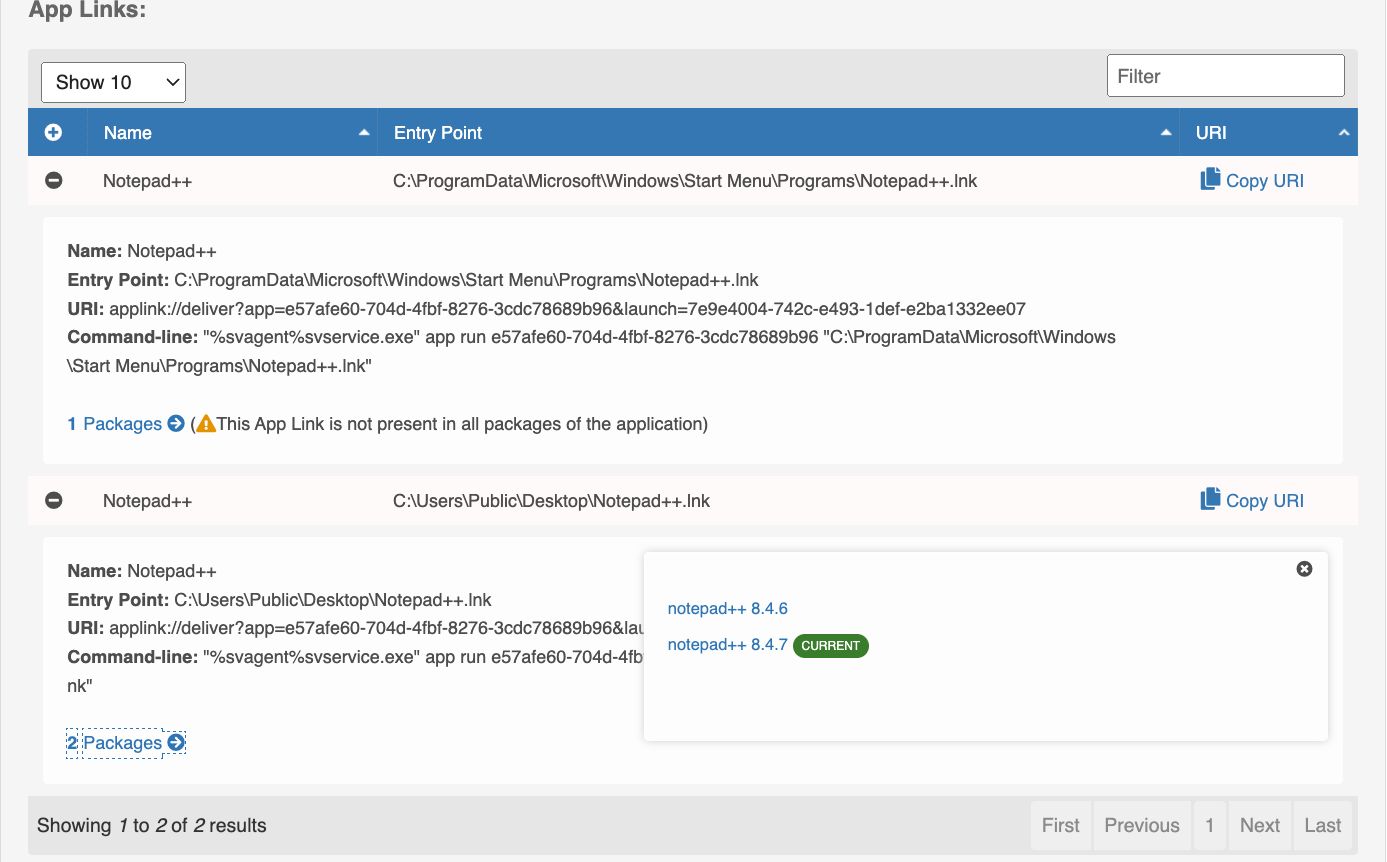
Task: Copy URI for the Public Desktop Notepad++ link
Action: pos(1252,500)
